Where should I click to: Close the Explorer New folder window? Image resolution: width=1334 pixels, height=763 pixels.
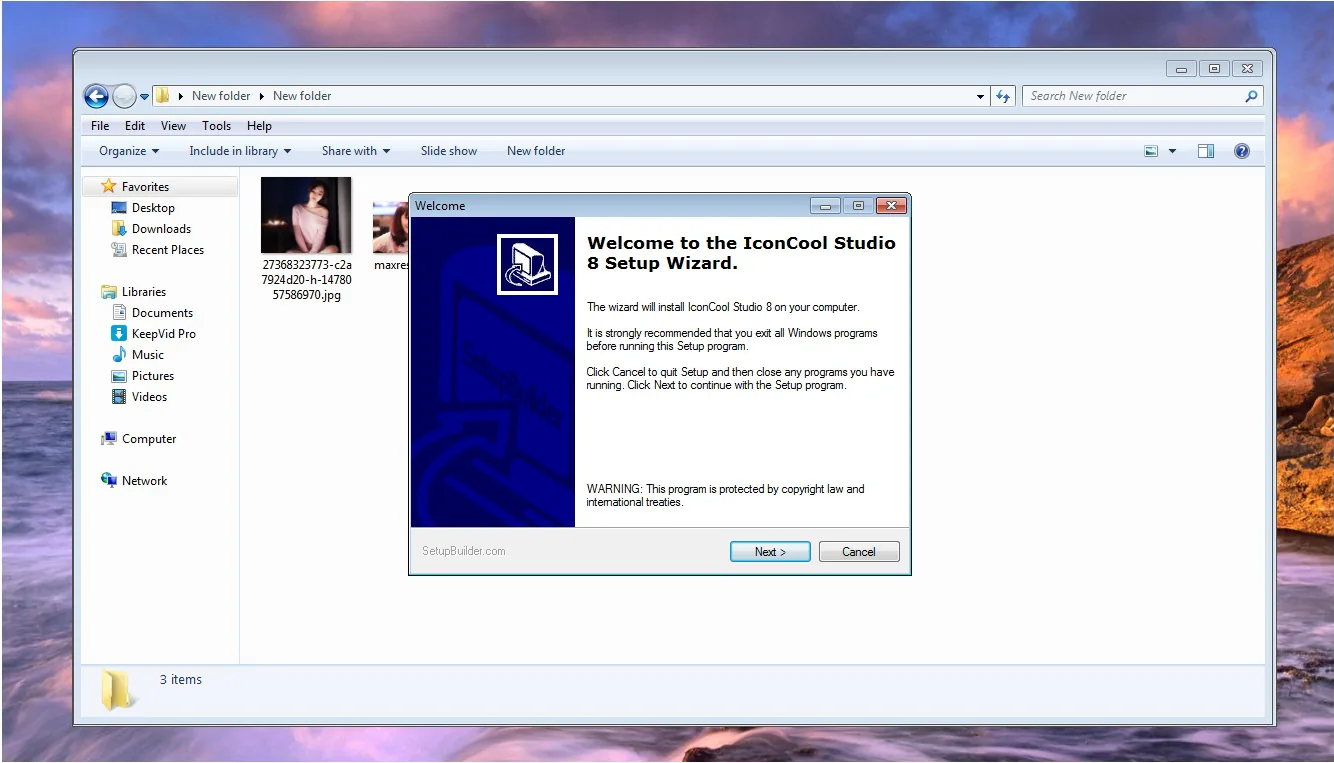pyautogui.click(x=1245, y=69)
